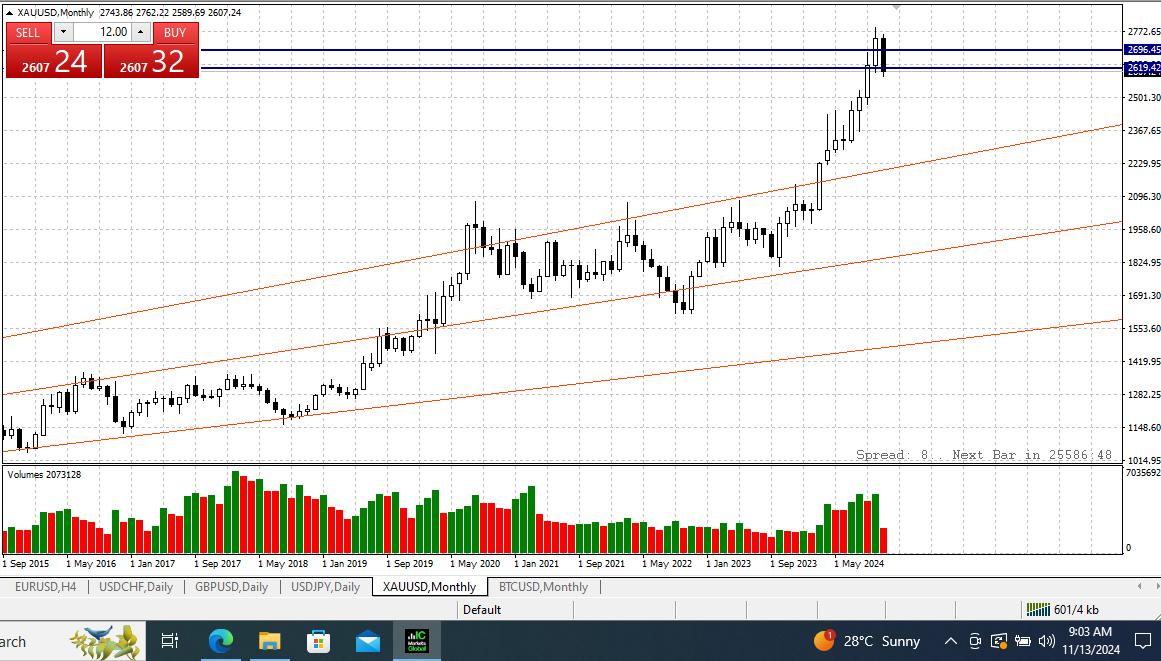Click the connection status bars icon
The height and width of the screenshot is (661, 1161).
point(1037,610)
